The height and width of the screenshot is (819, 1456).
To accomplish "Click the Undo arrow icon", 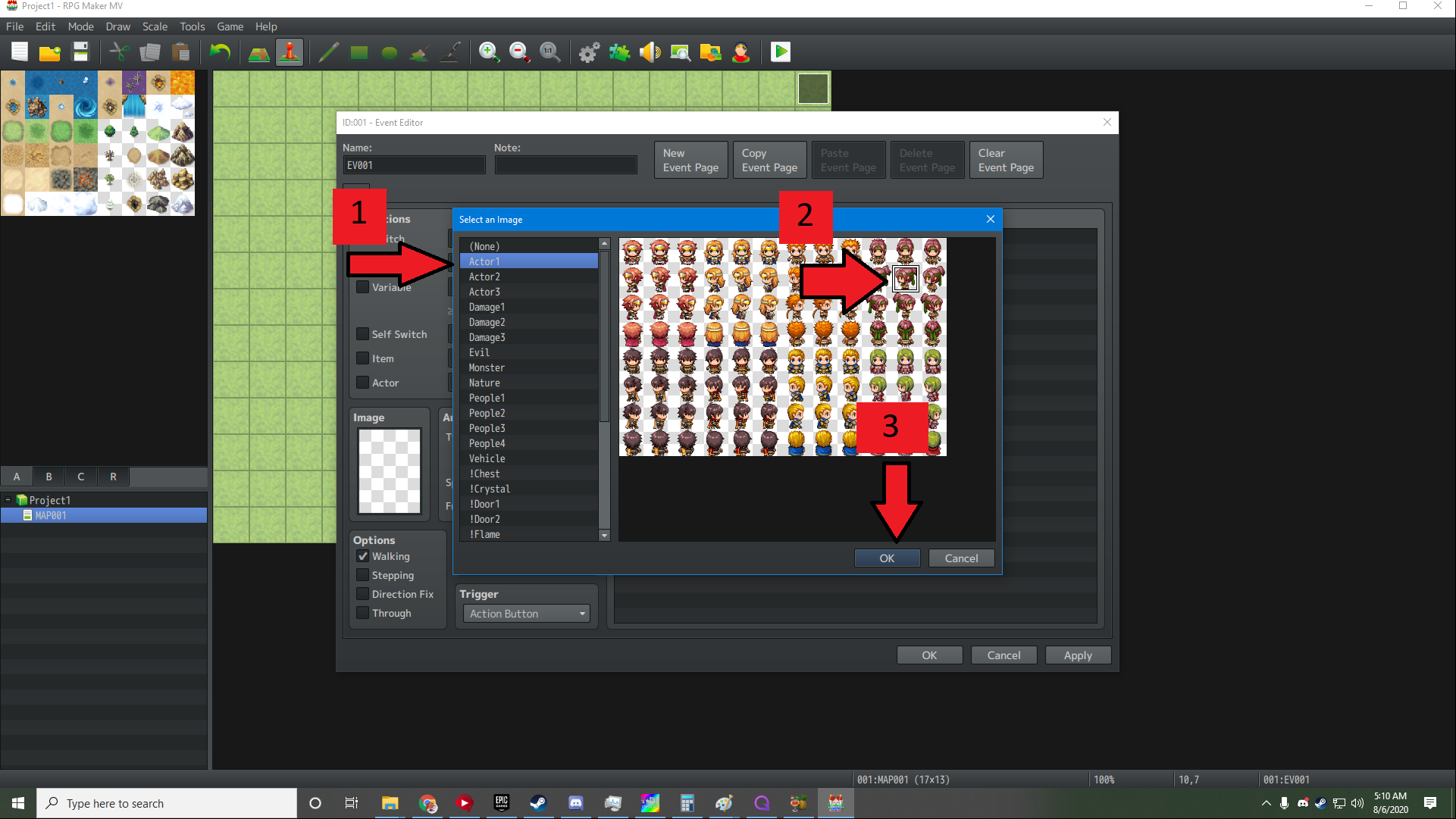I will click(x=220, y=52).
